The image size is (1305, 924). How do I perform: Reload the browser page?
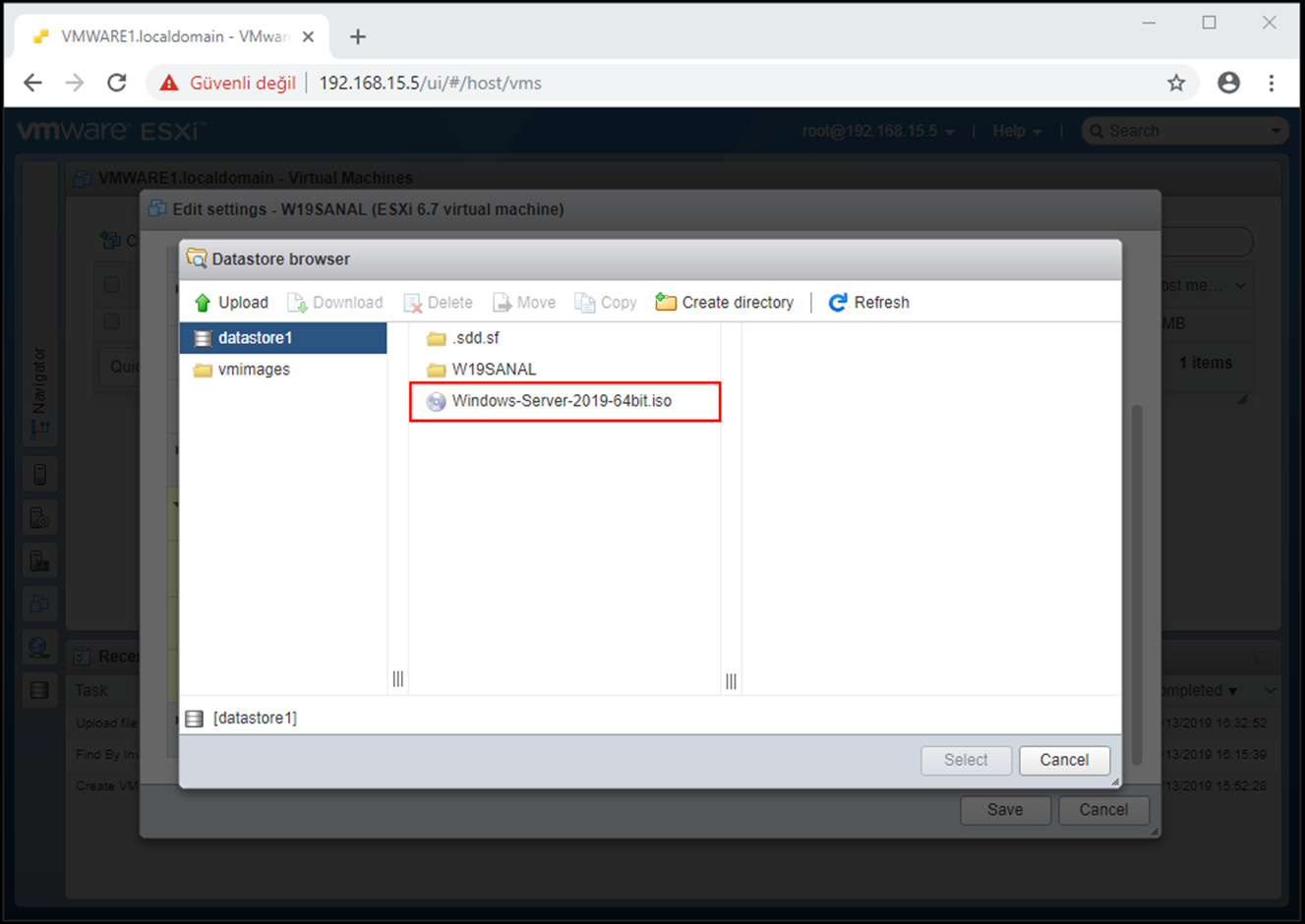(117, 83)
